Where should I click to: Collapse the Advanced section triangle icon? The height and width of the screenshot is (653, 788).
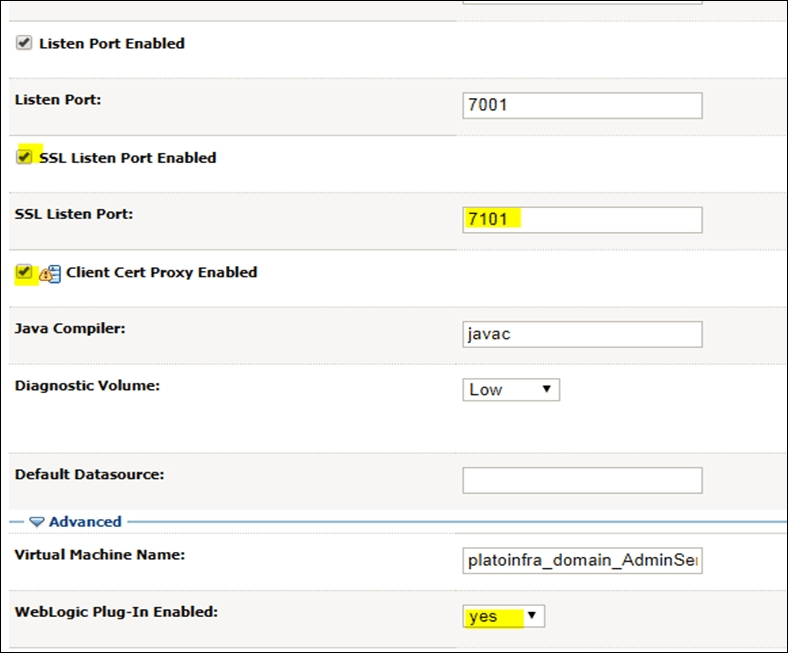pyautogui.click(x=37, y=522)
